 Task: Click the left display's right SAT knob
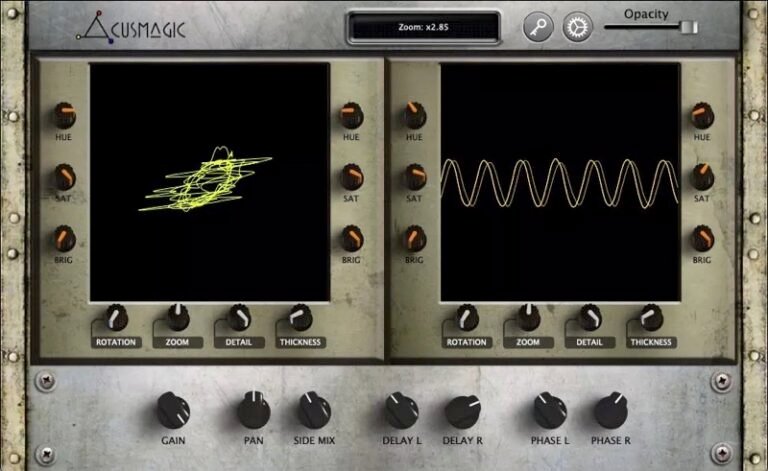[x=352, y=177]
